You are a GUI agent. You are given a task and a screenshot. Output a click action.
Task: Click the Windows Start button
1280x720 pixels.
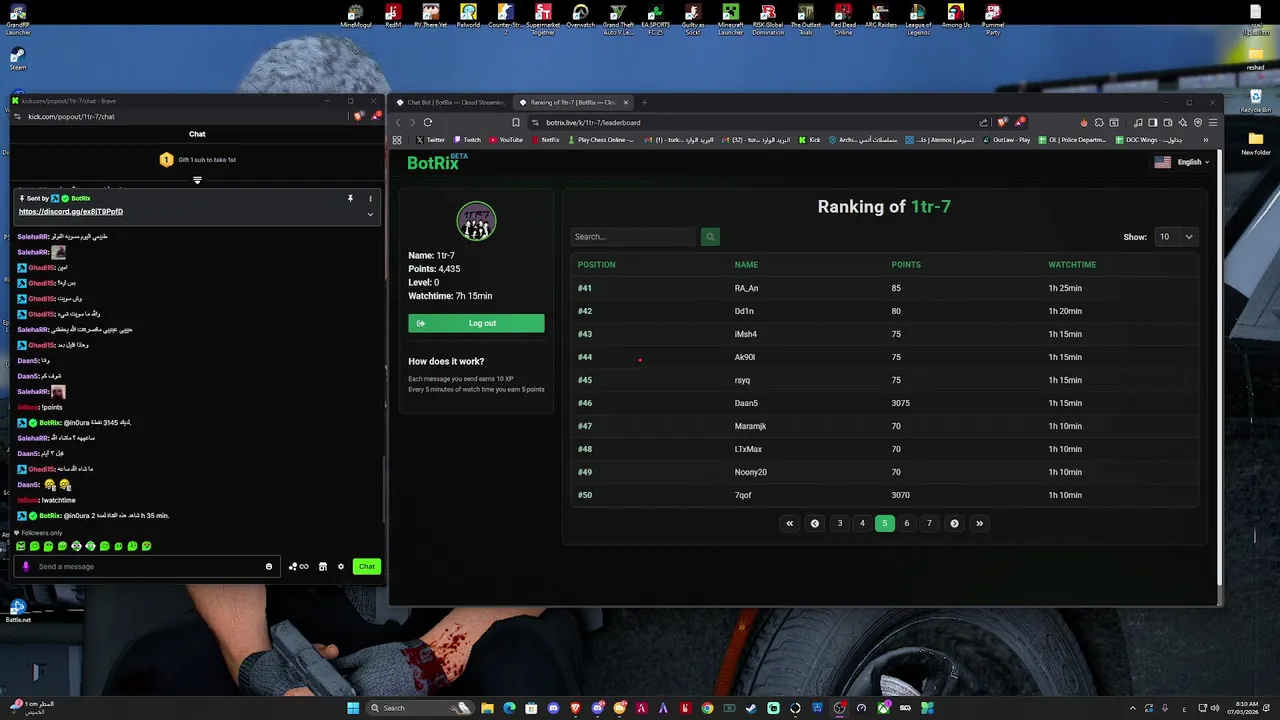coord(352,708)
